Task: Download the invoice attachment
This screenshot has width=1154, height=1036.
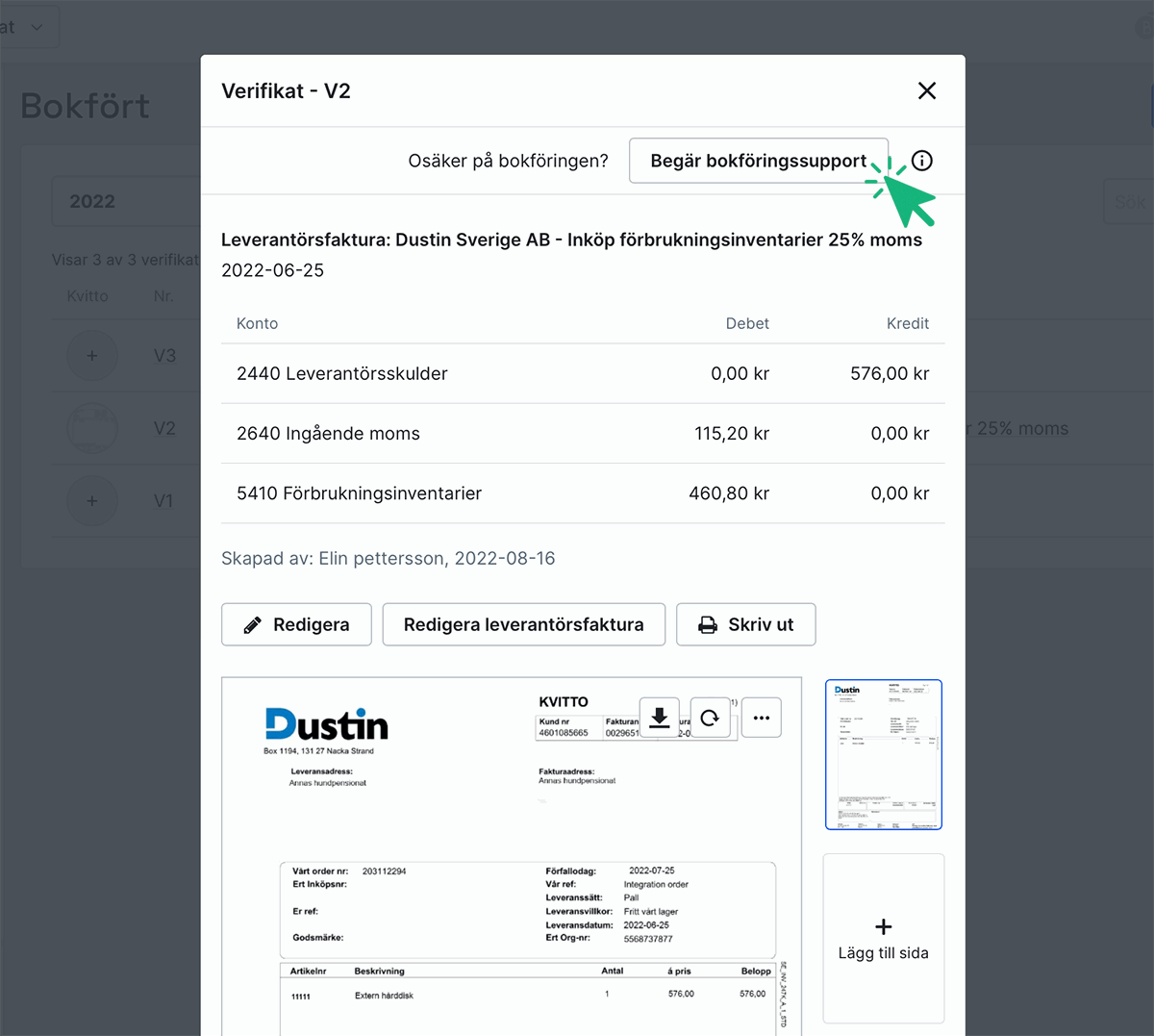Action: (659, 717)
